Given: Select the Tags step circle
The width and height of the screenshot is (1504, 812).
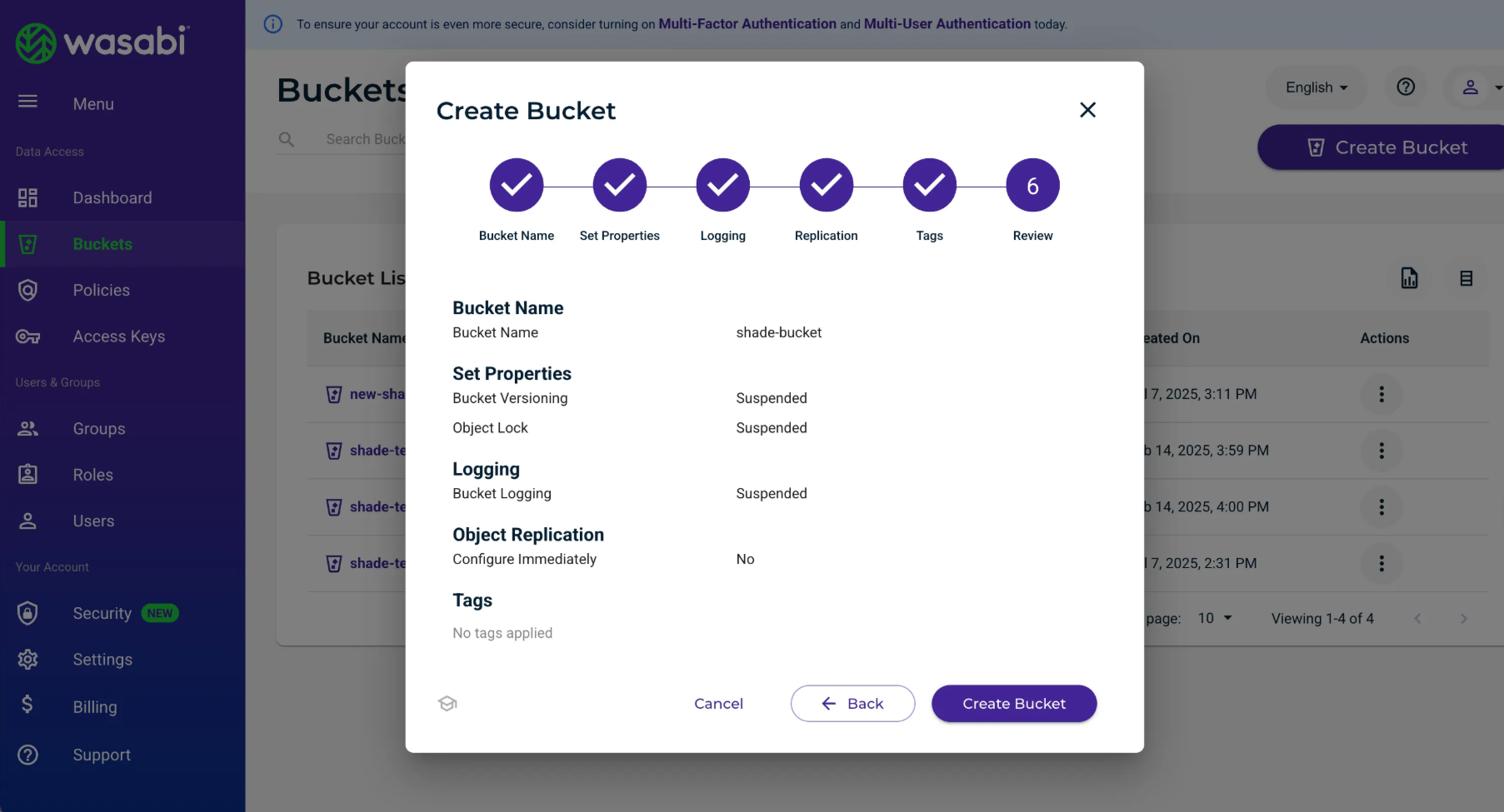Looking at the screenshot, I should point(929,185).
